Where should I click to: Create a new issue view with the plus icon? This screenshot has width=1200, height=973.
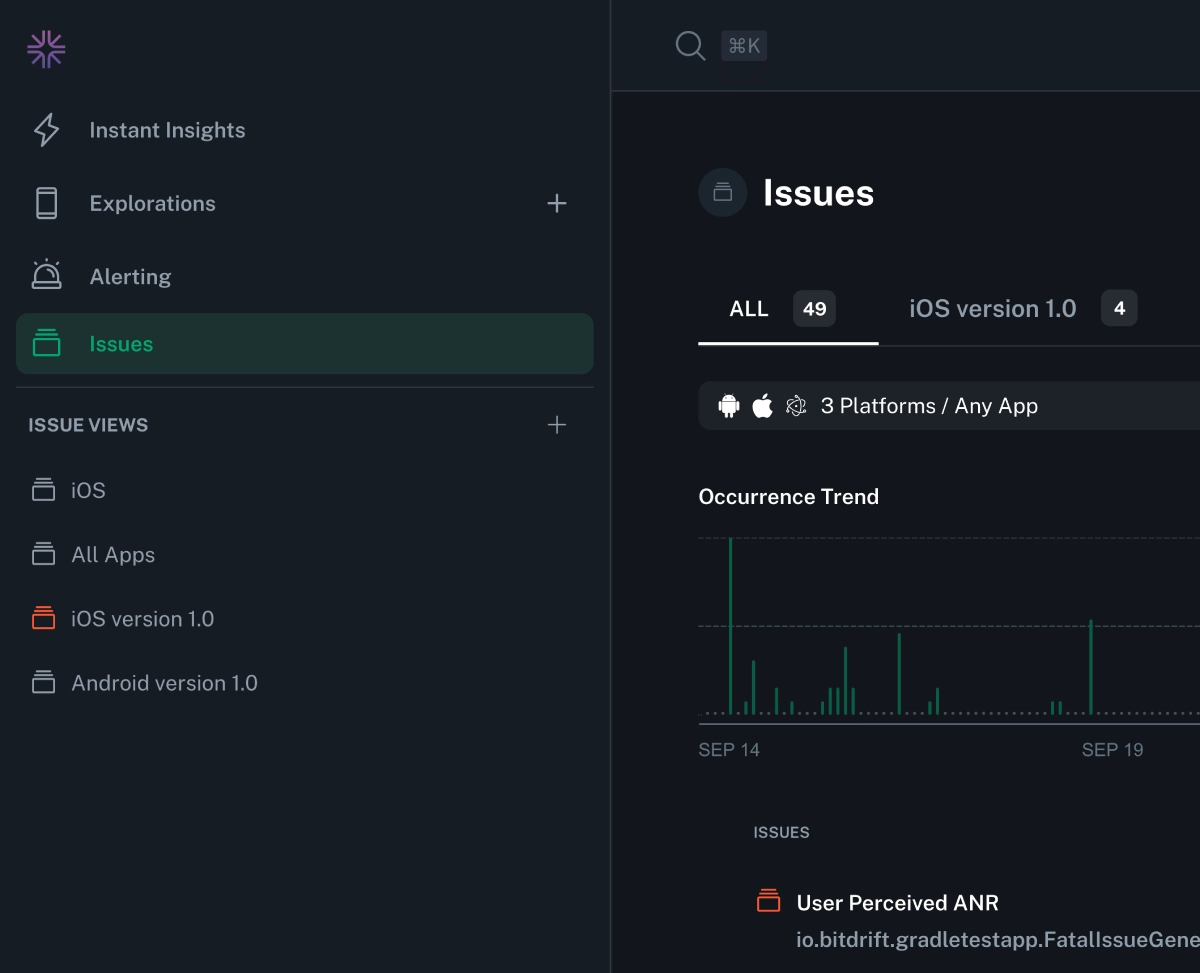(x=557, y=424)
